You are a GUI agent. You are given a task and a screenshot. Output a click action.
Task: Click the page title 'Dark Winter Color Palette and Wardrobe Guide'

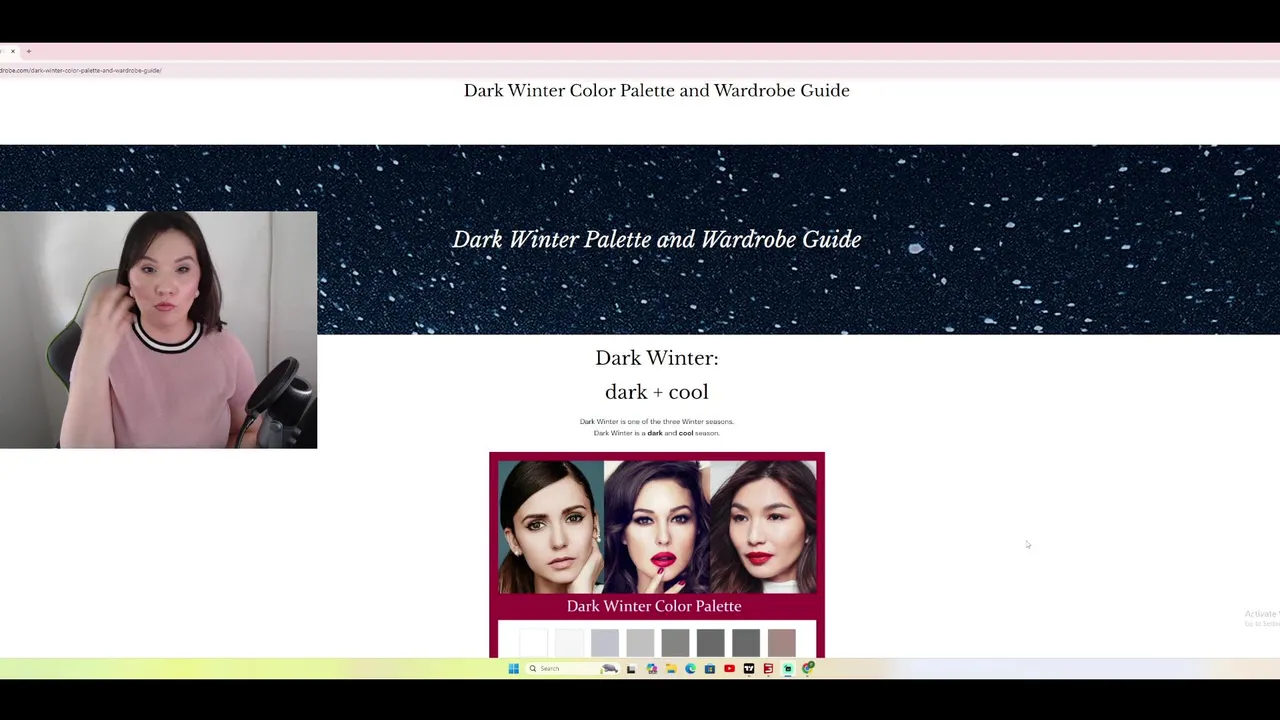657,90
